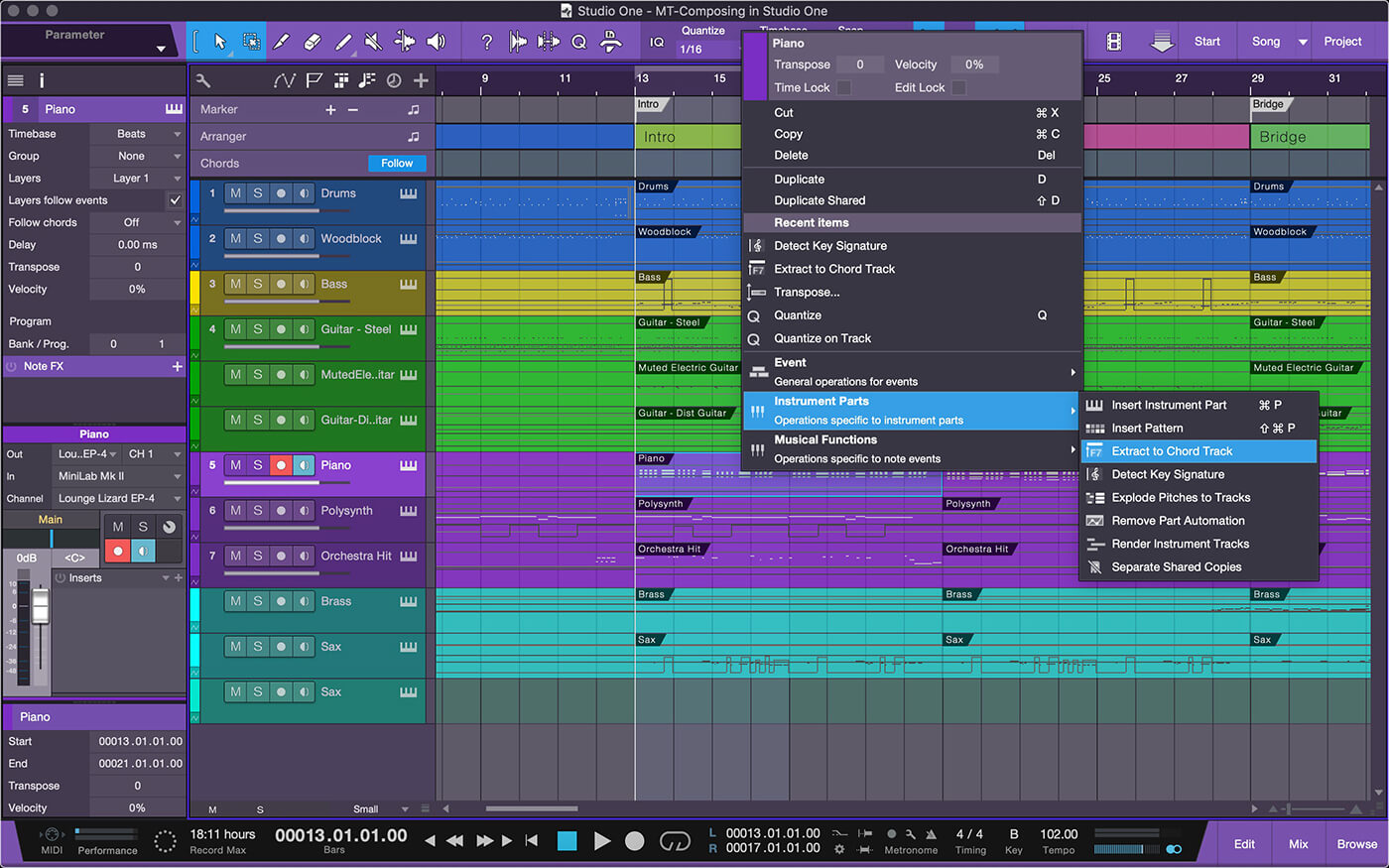Mute the Polysynth track
Image resolution: width=1389 pixels, height=868 pixels.
235,511
